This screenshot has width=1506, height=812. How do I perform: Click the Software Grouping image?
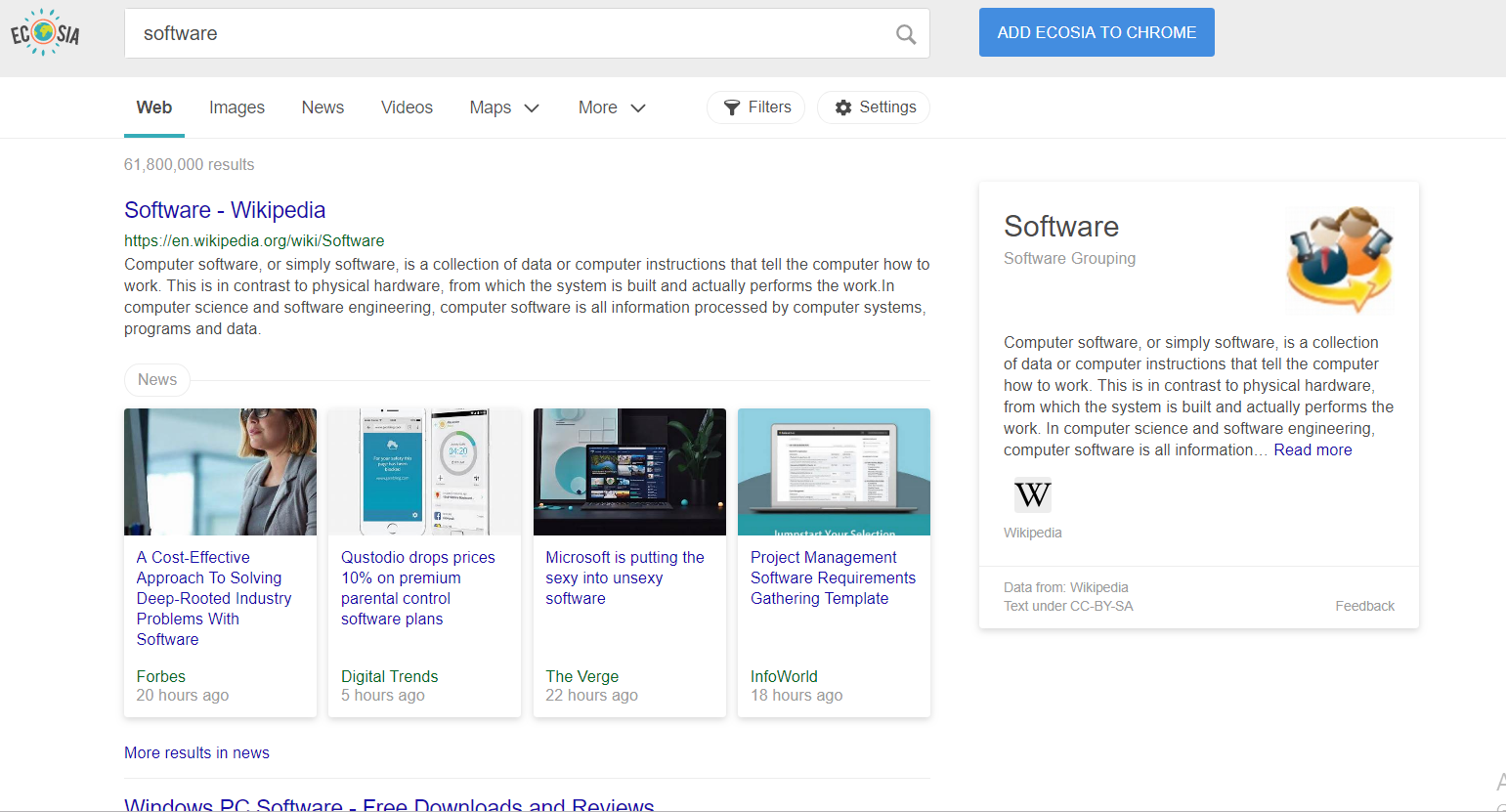tap(1339, 259)
